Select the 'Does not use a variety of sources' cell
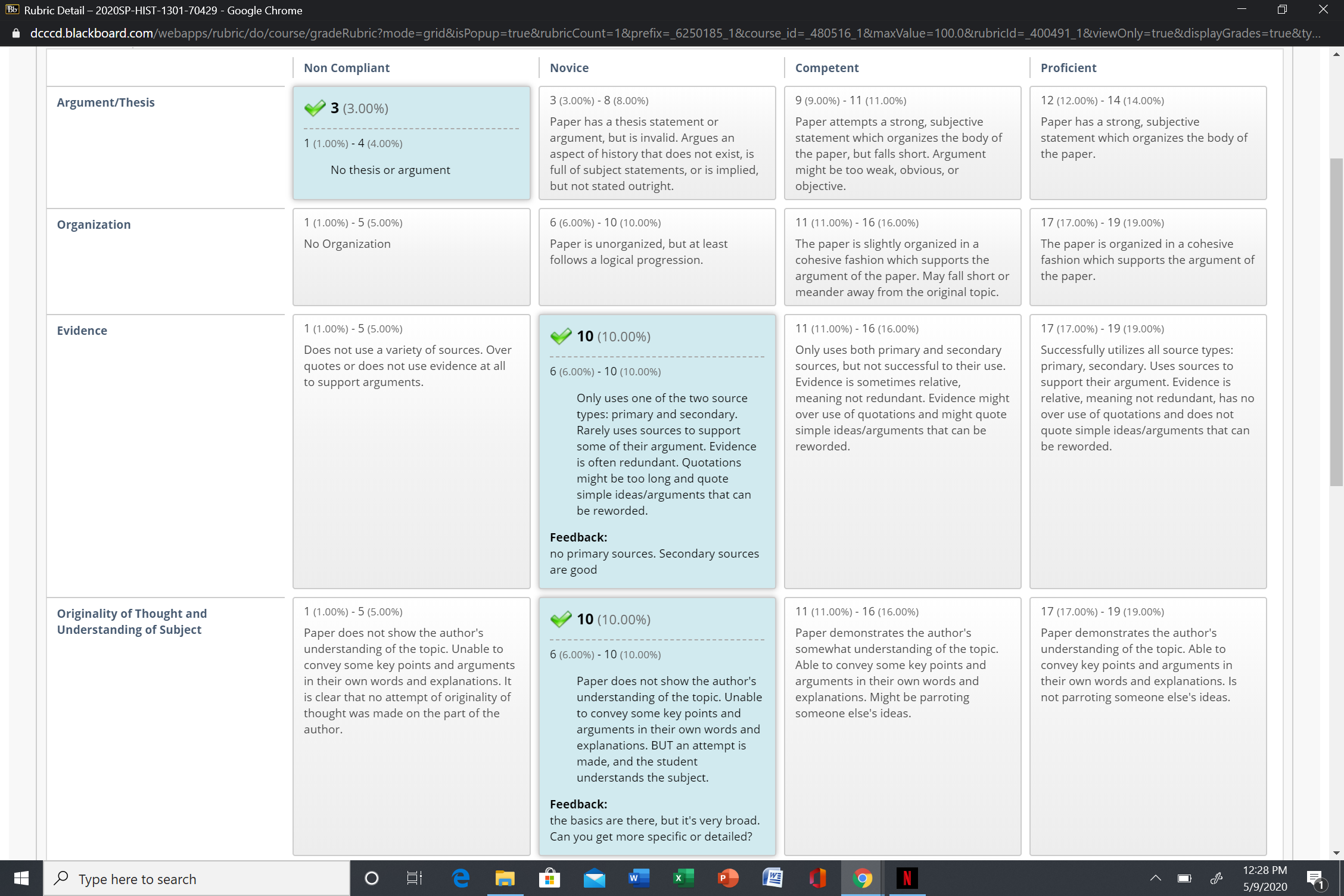 [412, 452]
